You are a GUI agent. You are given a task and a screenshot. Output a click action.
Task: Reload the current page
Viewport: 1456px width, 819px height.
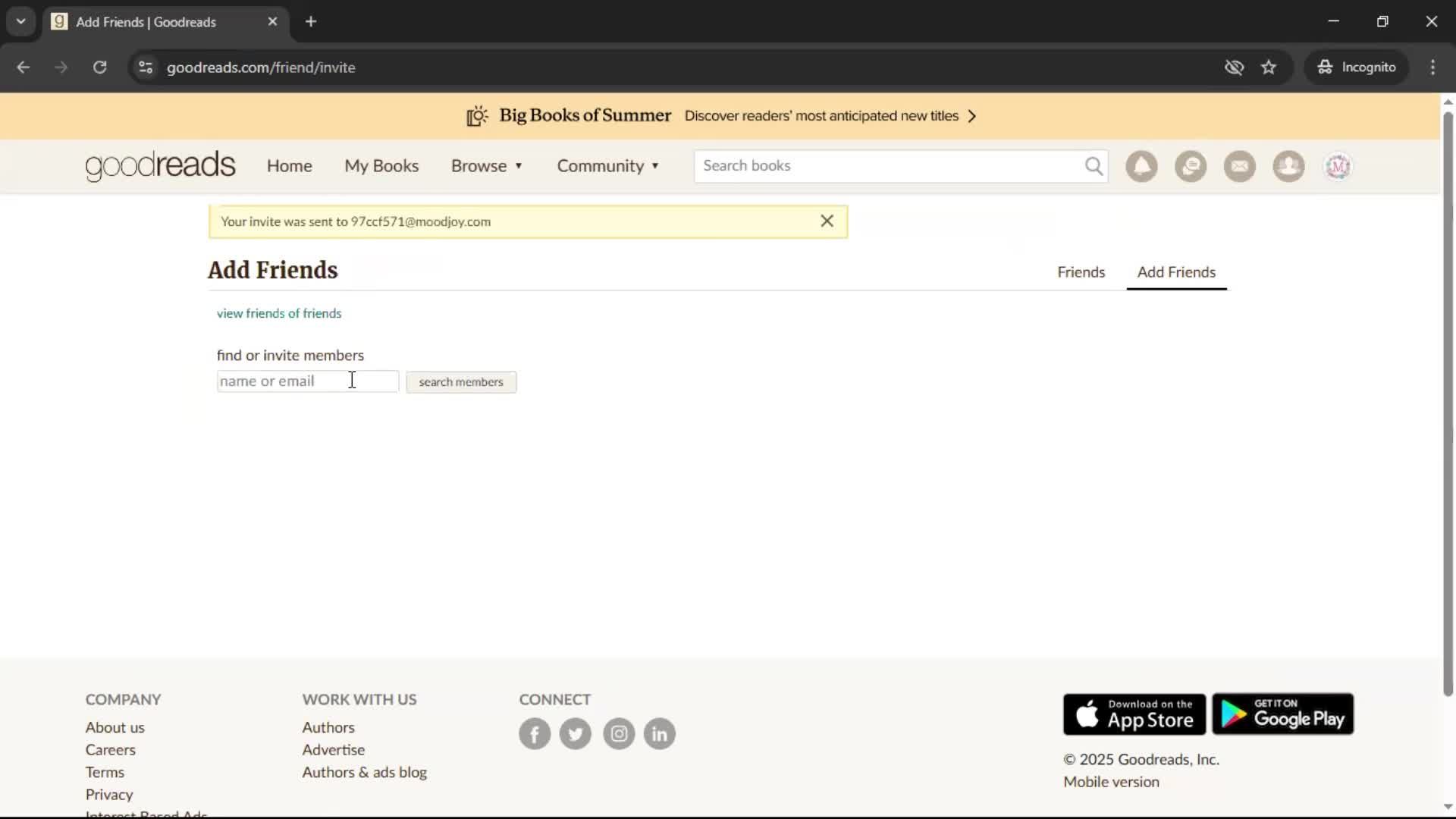(100, 67)
